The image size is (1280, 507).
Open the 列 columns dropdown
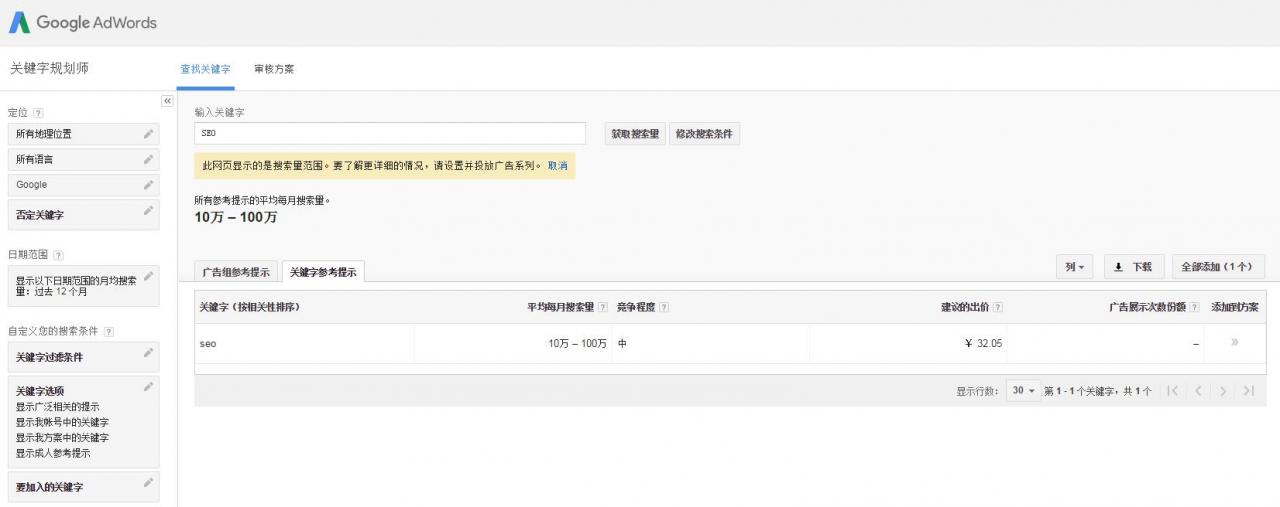(1074, 267)
